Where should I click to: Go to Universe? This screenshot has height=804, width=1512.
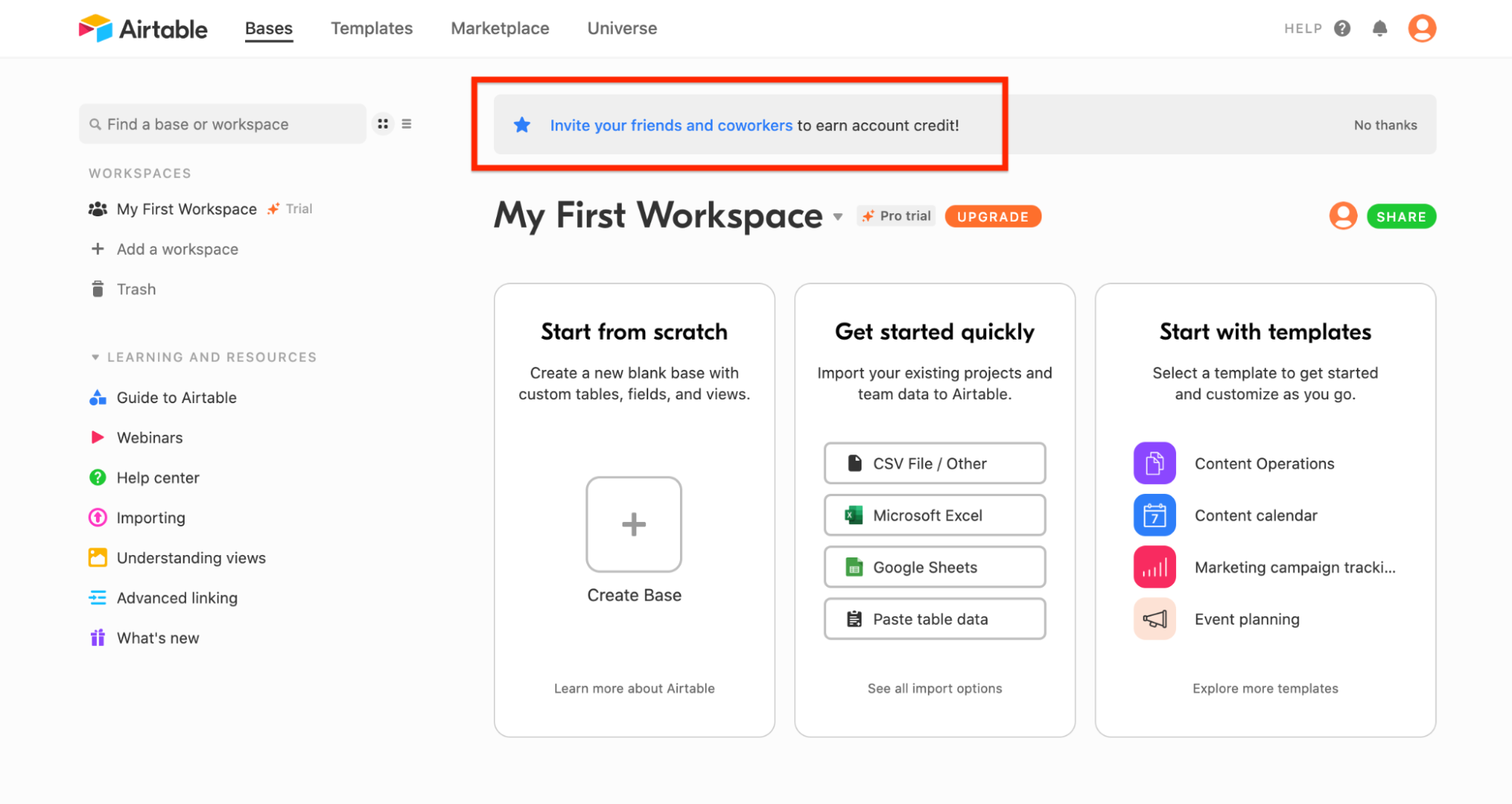622,29
